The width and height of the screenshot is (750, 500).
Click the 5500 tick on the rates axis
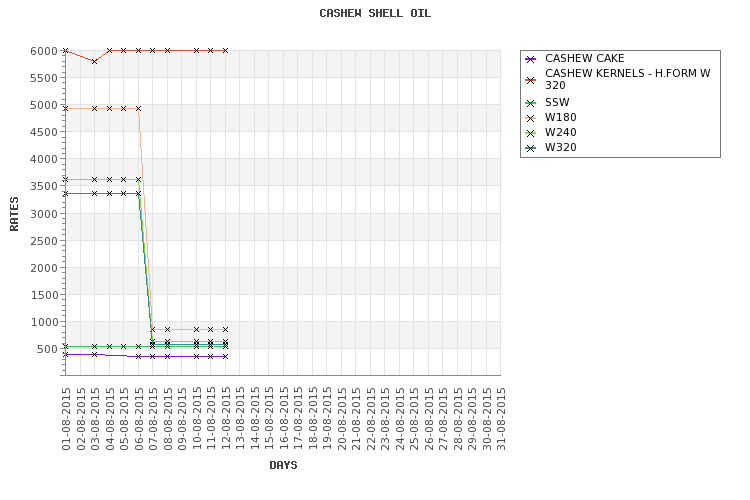(x=44, y=78)
